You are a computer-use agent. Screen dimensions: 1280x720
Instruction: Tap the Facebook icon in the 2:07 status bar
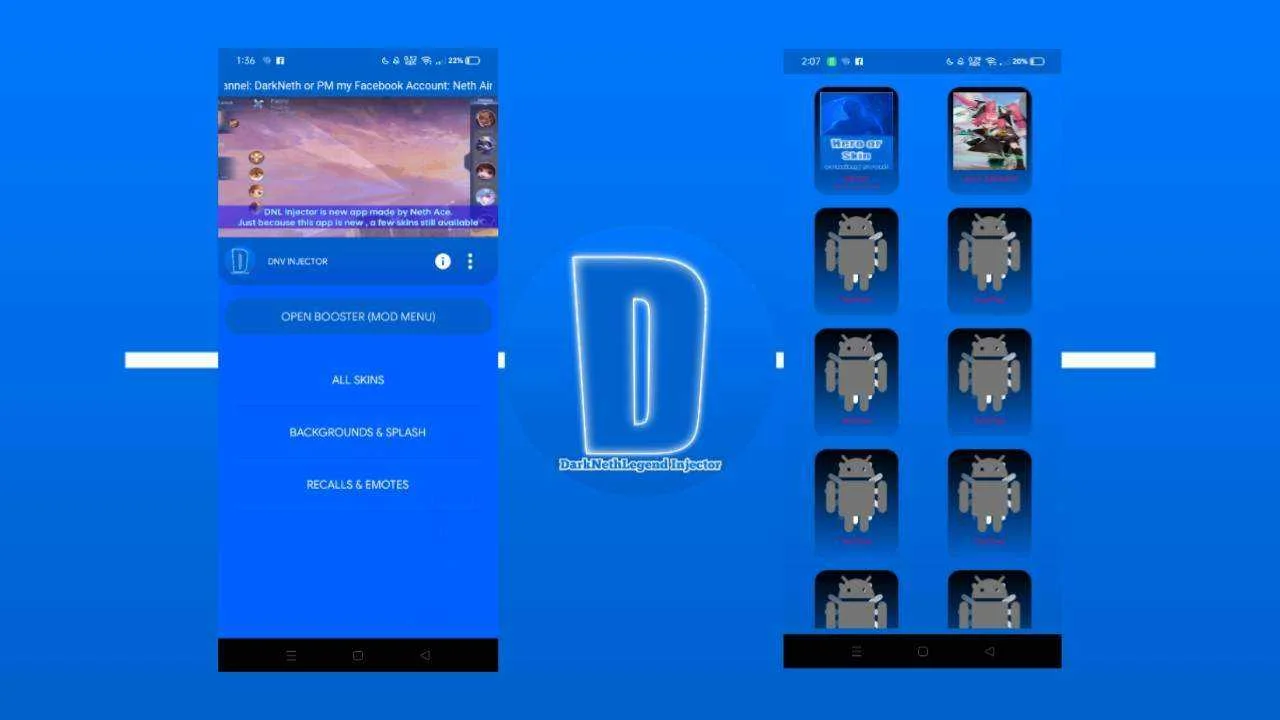tap(859, 61)
